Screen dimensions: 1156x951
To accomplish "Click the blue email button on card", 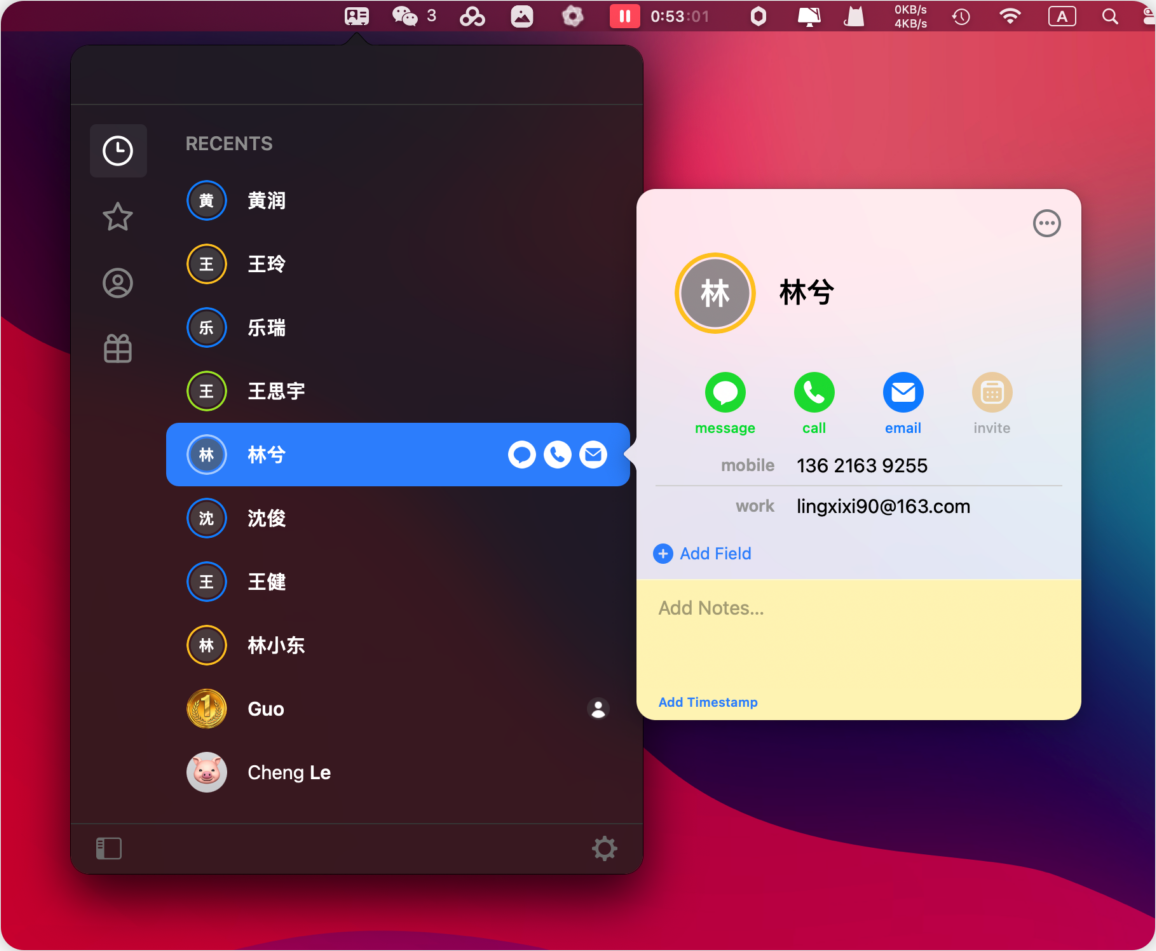I will click(902, 393).
